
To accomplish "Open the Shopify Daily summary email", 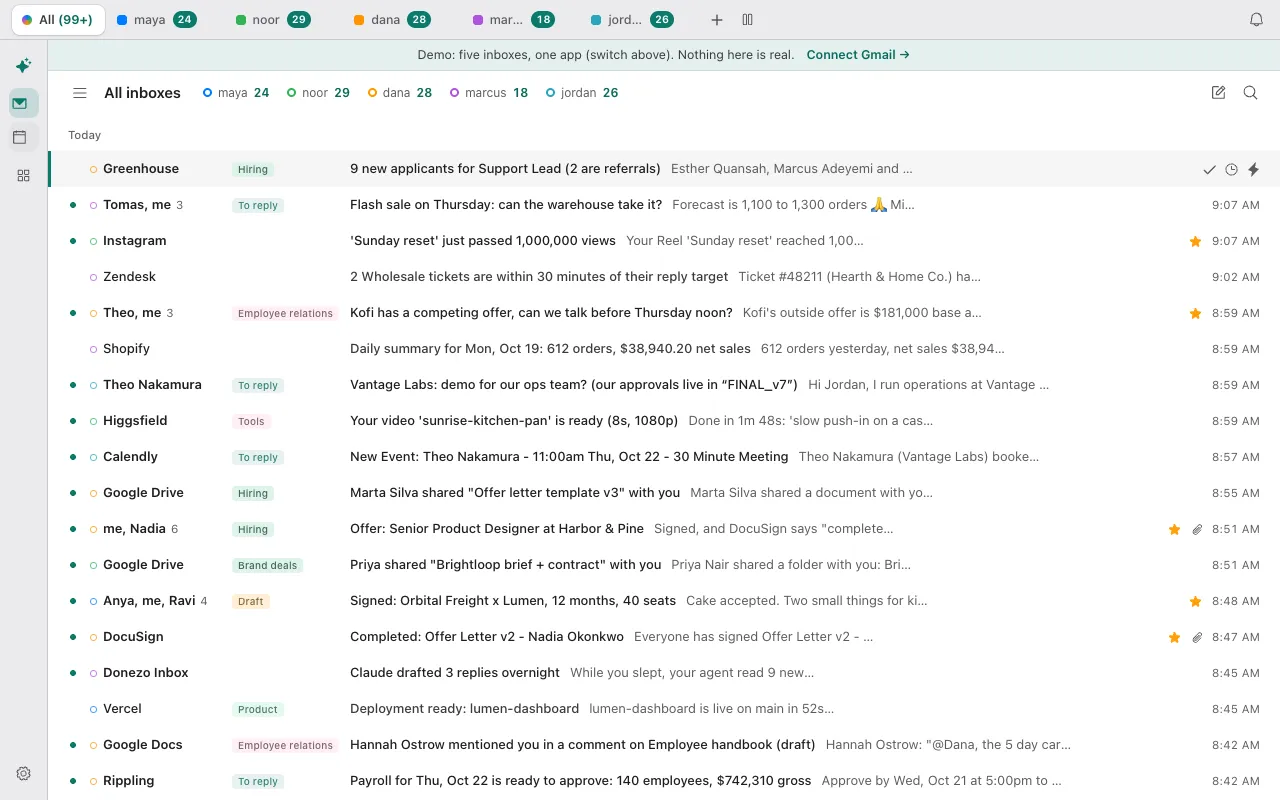I will tap(664, 349).
